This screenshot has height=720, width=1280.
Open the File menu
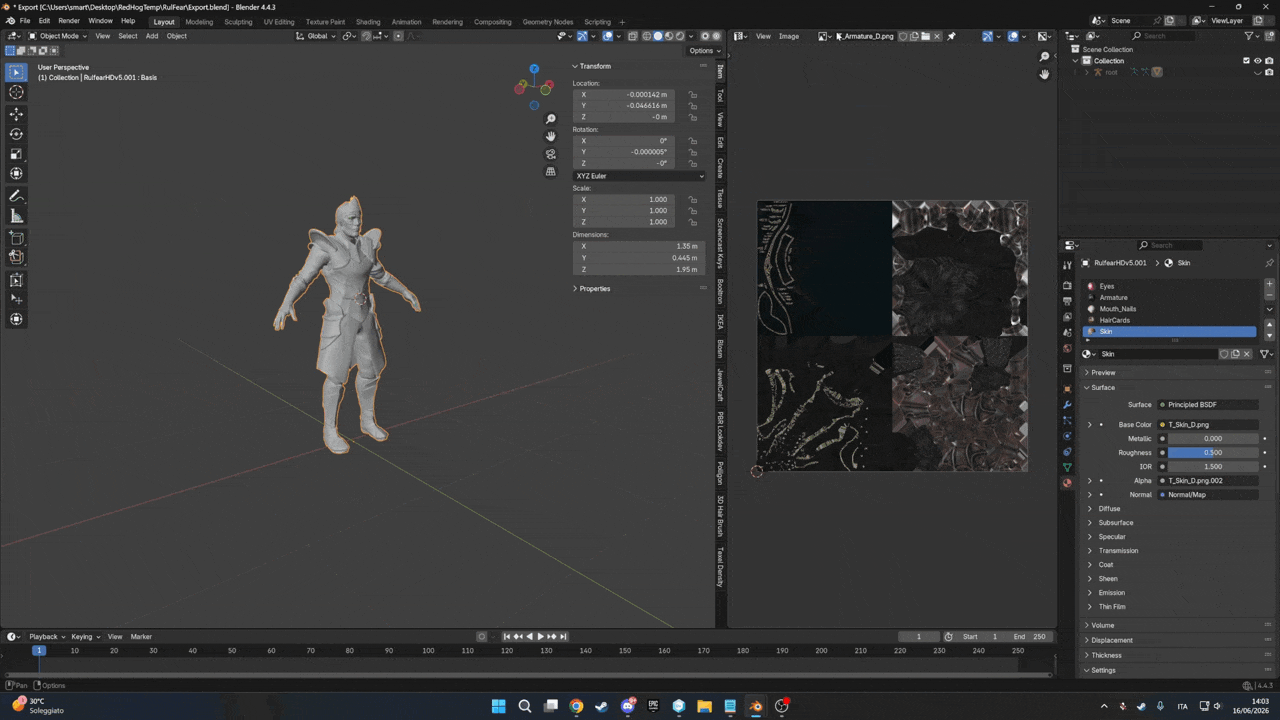pyautogui.click(x=24, y=21)
